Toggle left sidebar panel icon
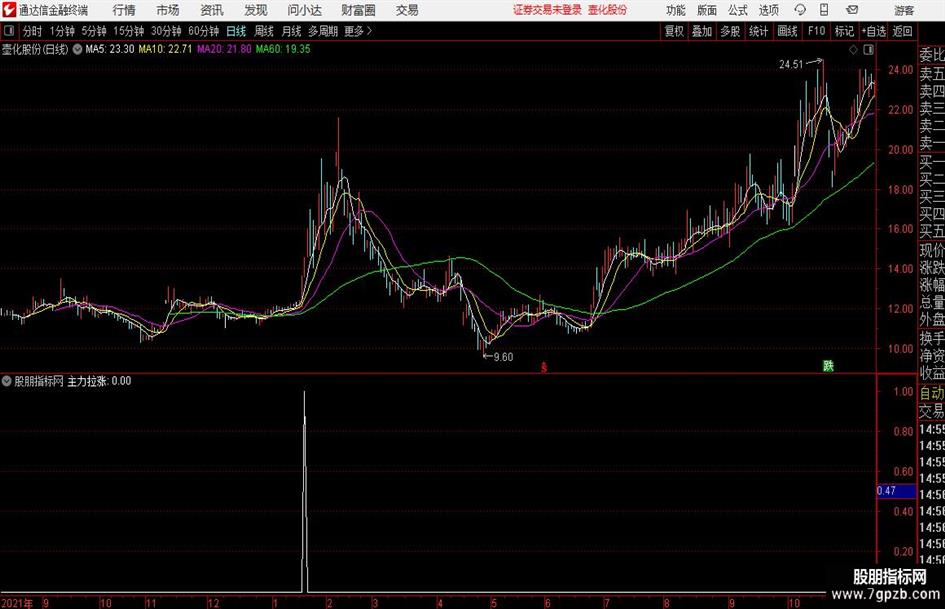Viewport: 945px width, 609px height. point(8,31)
